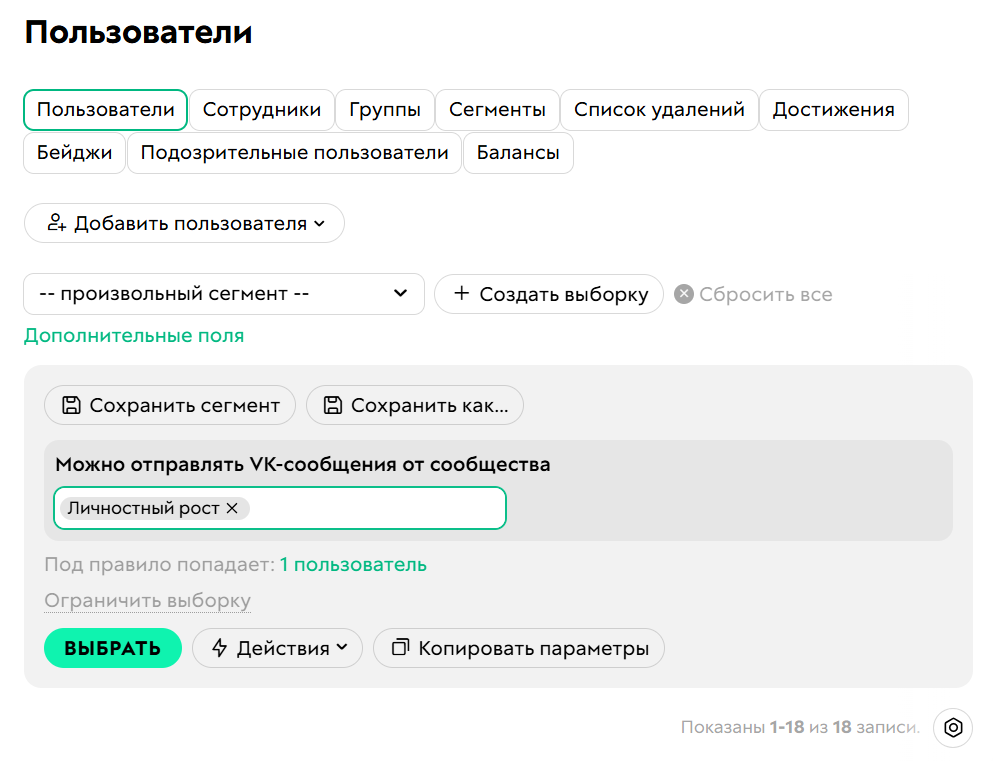
Task: Open the произвольный сегмент selector
Action: coord(223,294)
